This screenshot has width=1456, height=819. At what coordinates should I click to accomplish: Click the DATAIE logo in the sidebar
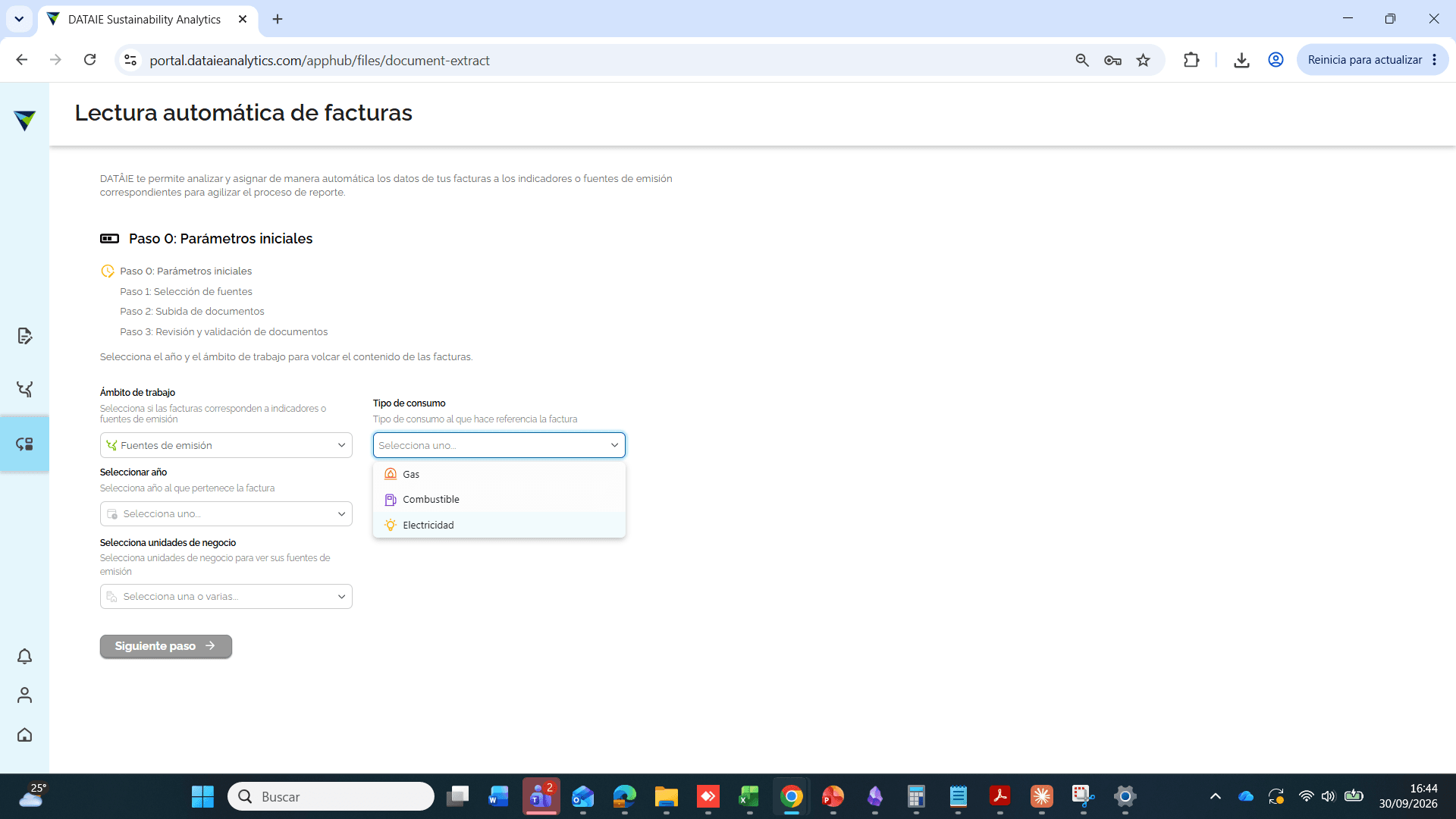click(24, 121)
